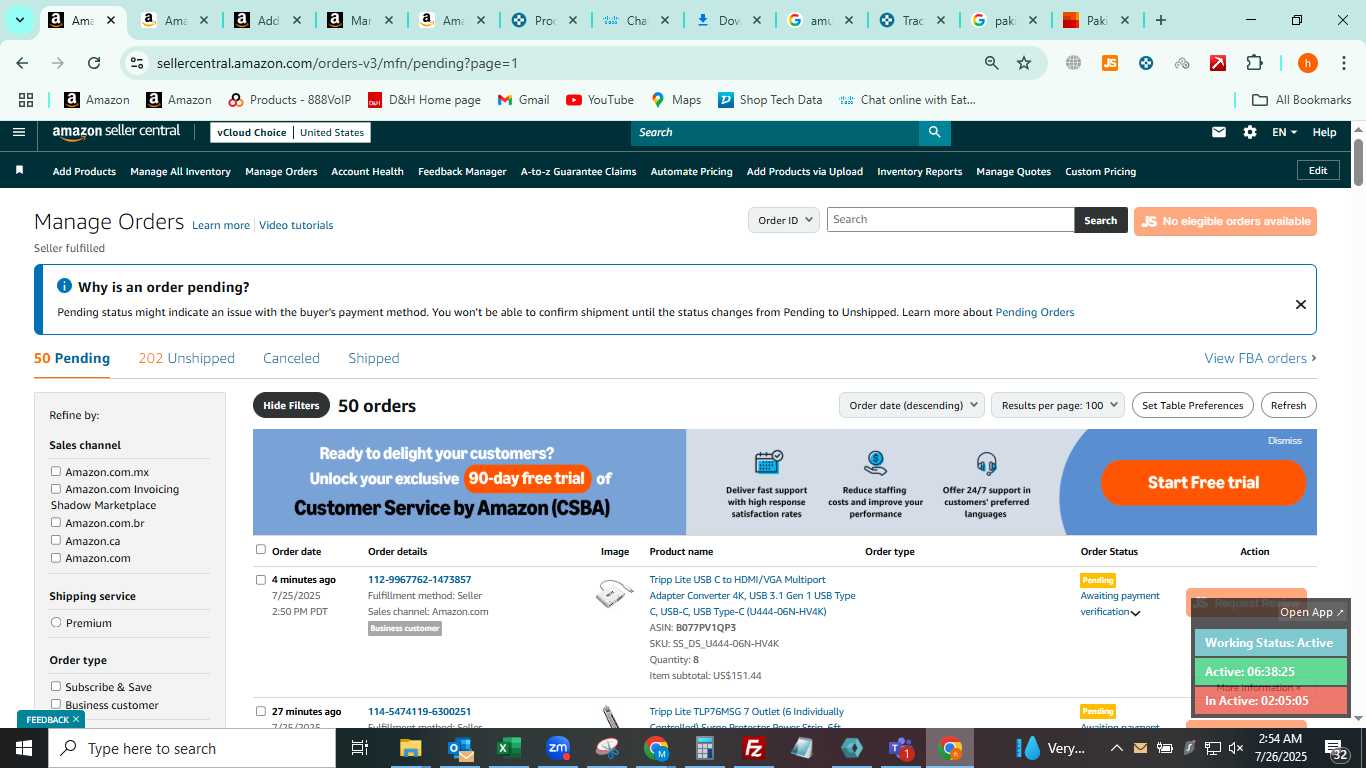Click the JS extension icon in Chrome toolbar
Screen dimensions: 1366x768
pos(1110,63)
